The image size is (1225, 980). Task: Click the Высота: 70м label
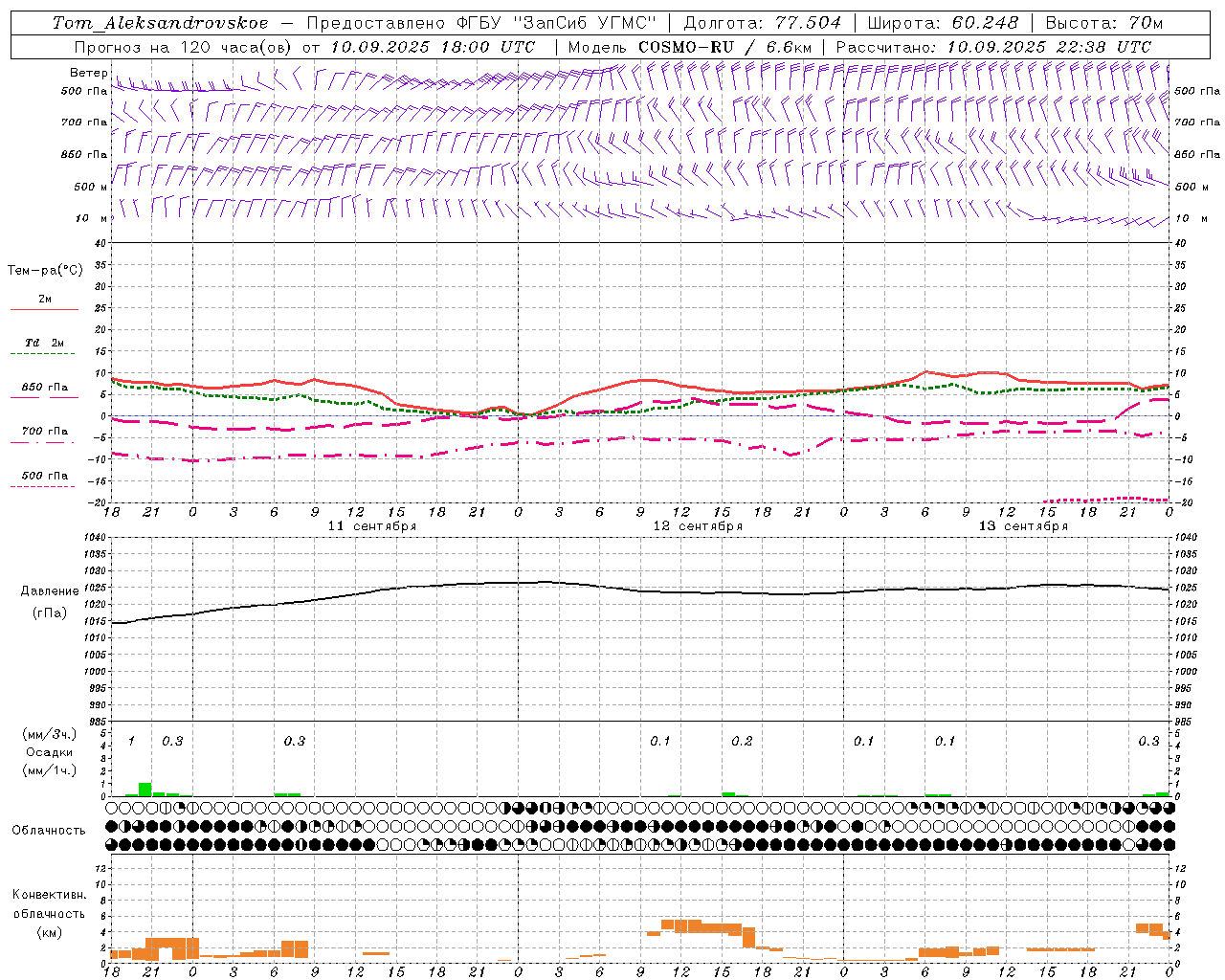[1103, 23]
